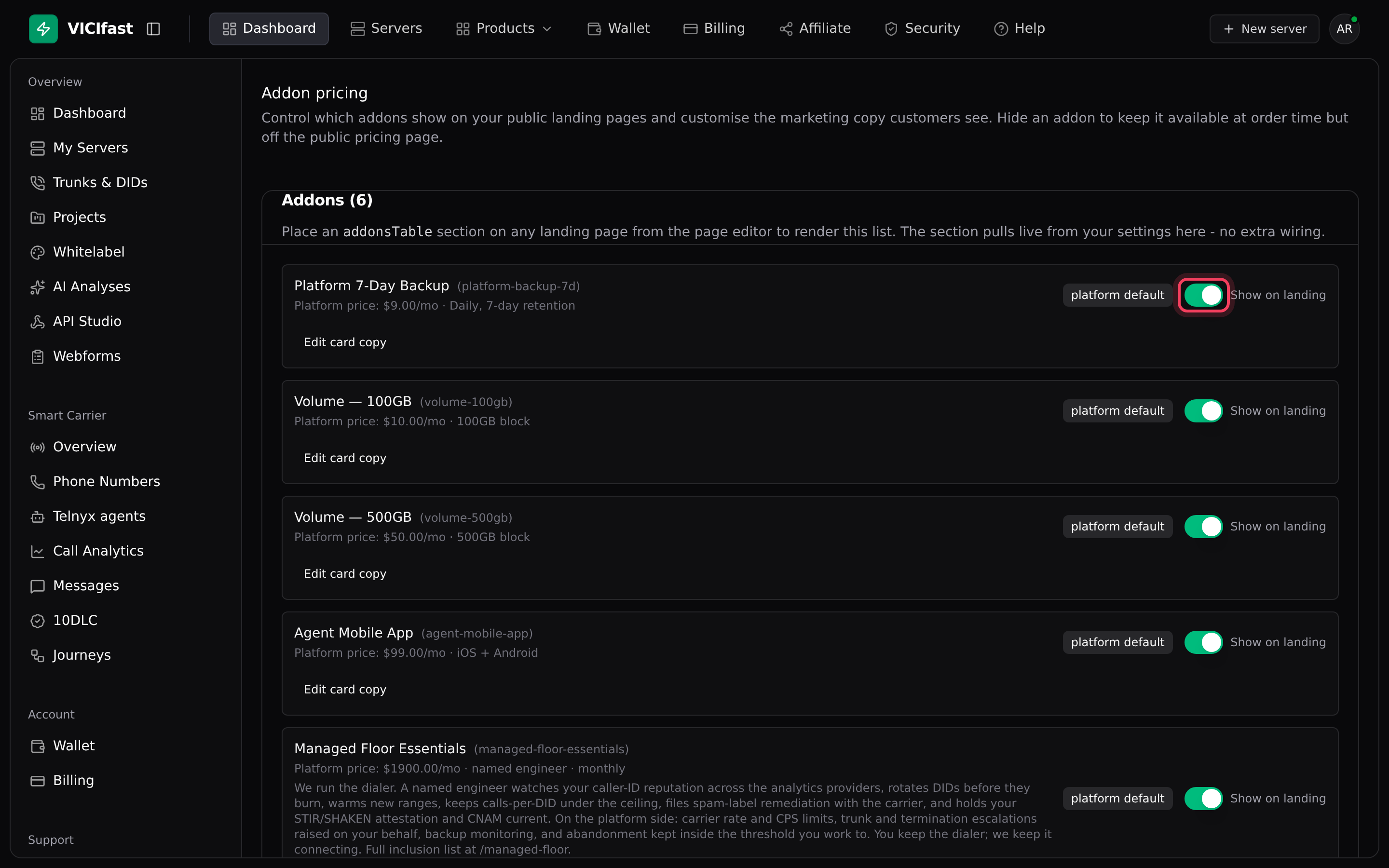Open Help from the top bar

1020,29
